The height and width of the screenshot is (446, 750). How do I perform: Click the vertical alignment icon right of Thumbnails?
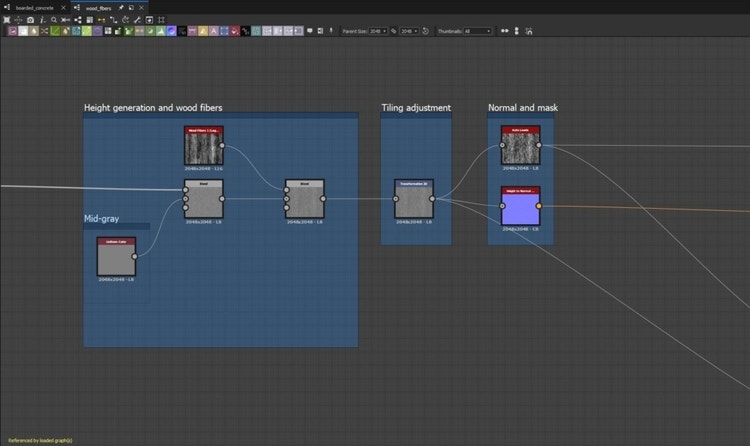[x=517, y=31]
